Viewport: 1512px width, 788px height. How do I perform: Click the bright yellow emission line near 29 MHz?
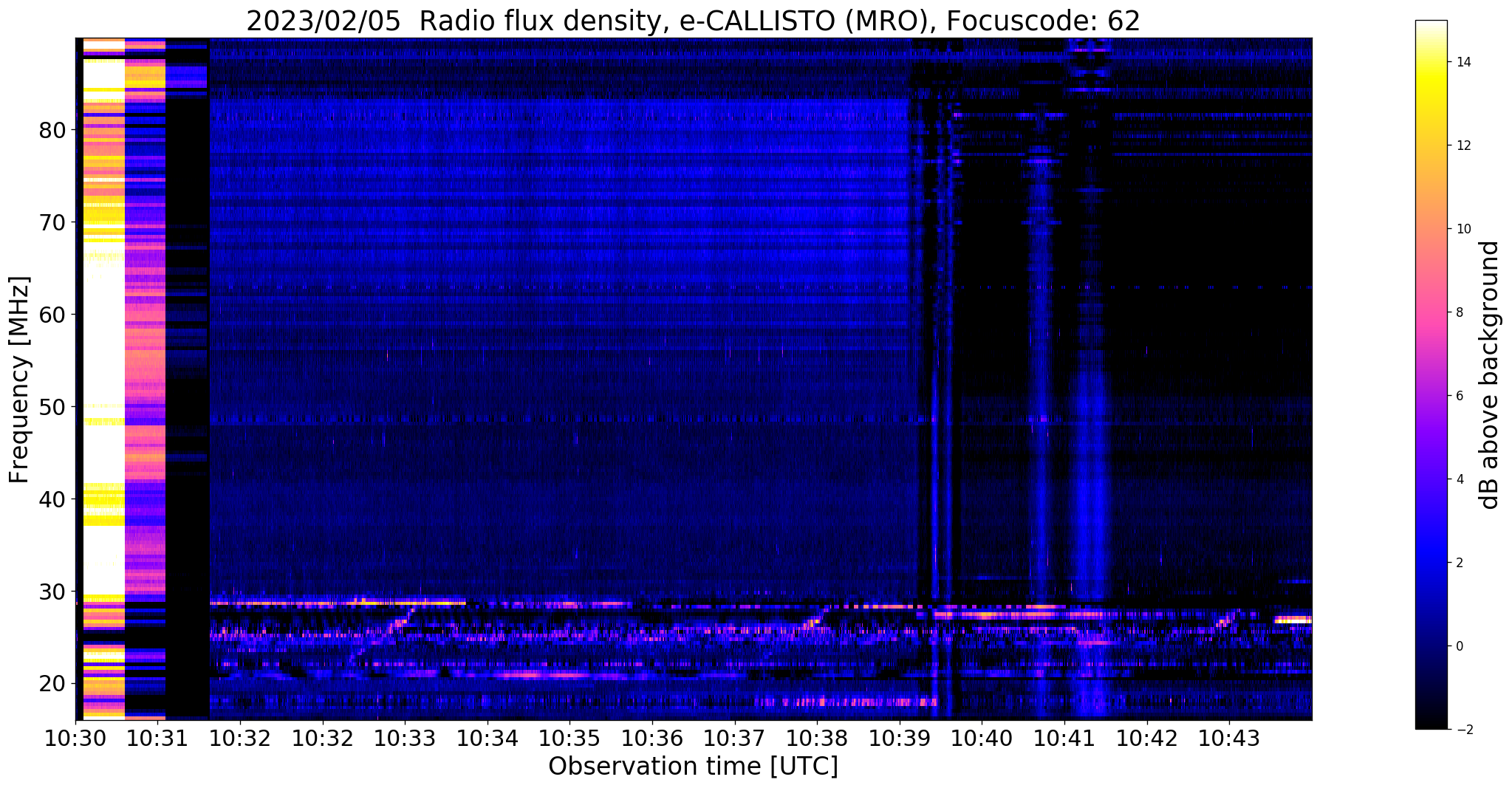click(338, 603)
